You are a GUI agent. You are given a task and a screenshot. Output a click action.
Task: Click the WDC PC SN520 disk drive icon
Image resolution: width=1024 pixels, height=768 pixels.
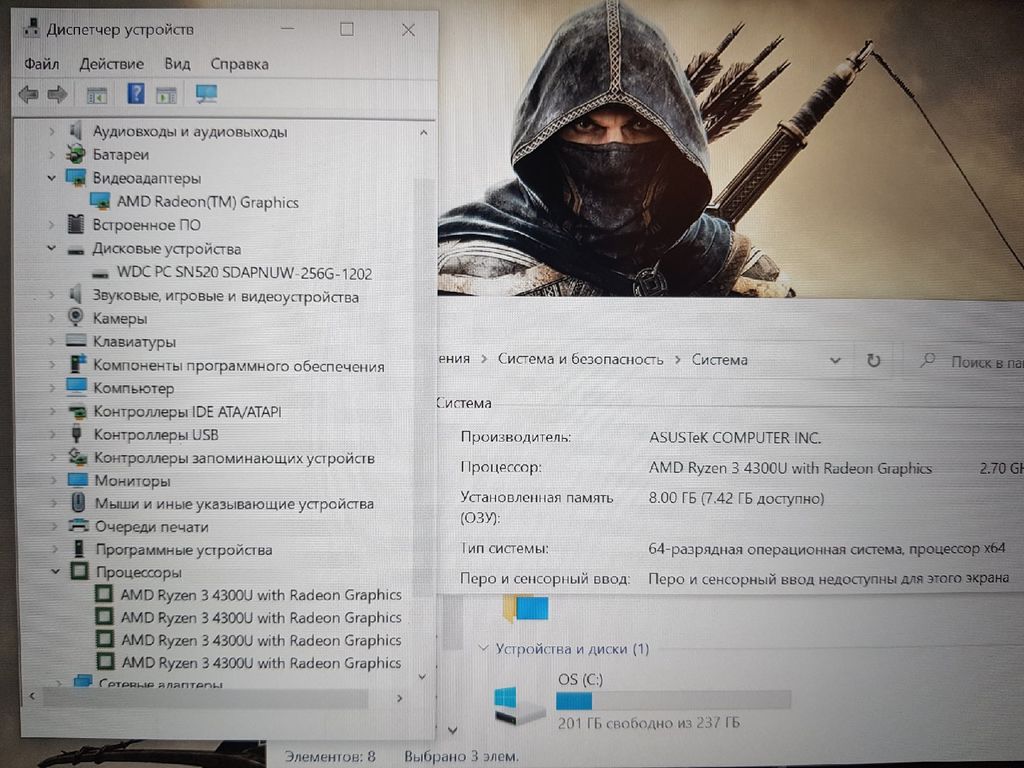click(100, 273)
